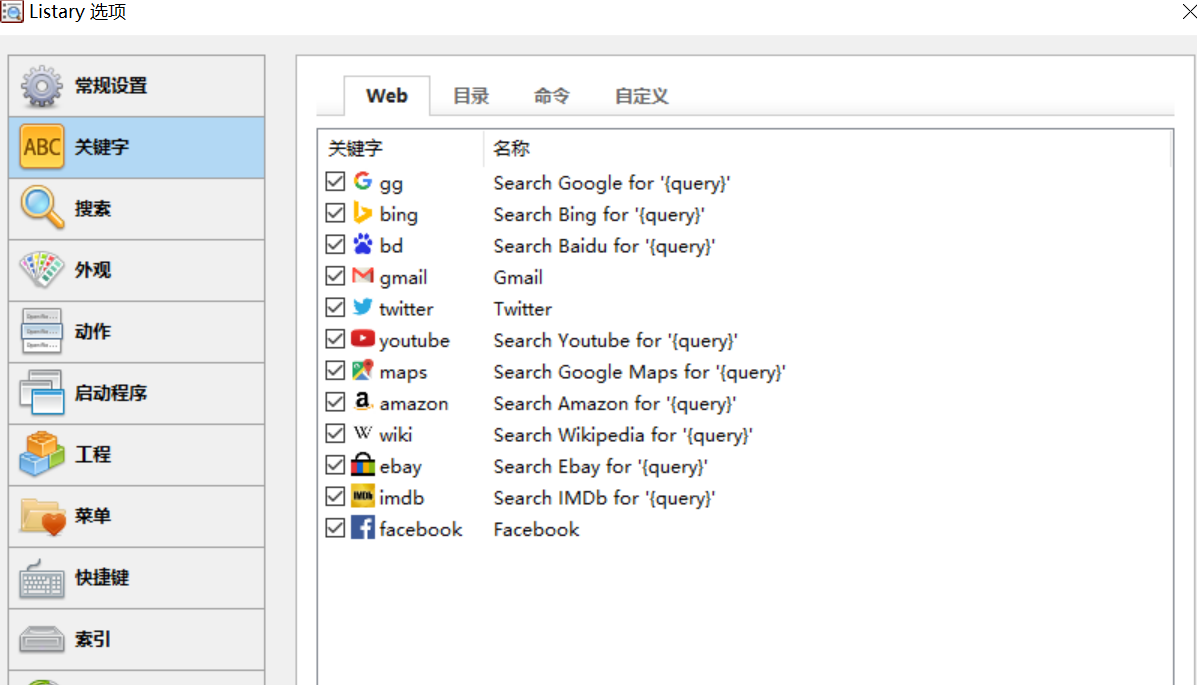1197x685 pixels.
Task: Switch to the Web tab
Action: click(387, 96)
